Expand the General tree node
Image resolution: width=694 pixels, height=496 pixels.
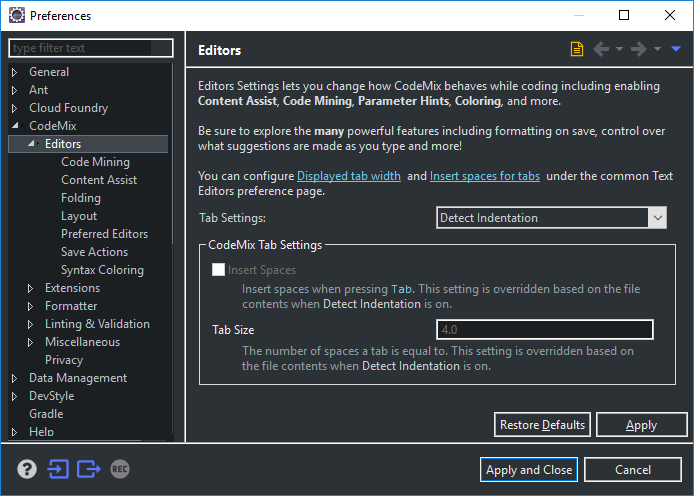click(x=15, y=72)
